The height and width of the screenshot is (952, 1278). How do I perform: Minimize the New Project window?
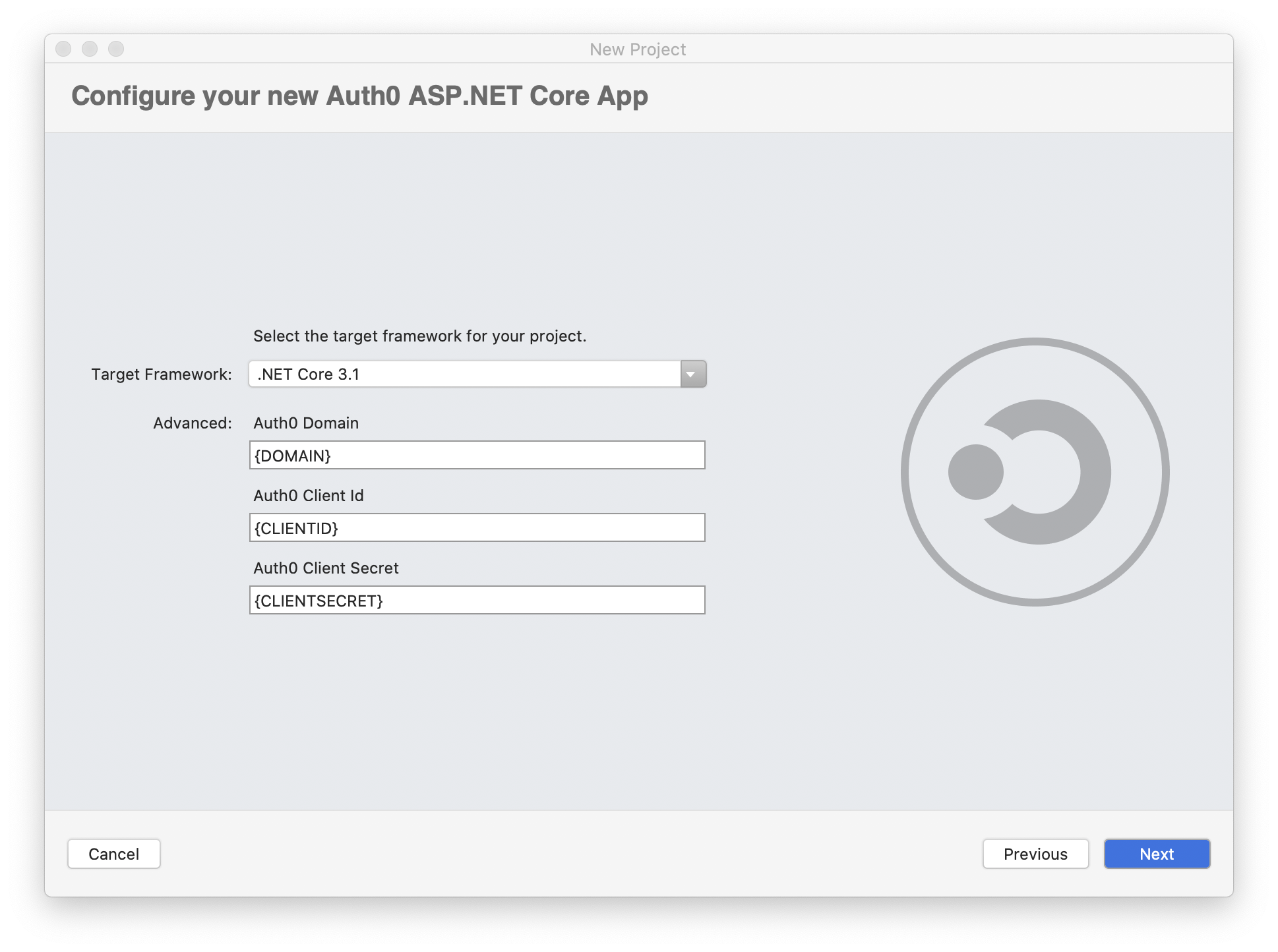coord(90,49)
